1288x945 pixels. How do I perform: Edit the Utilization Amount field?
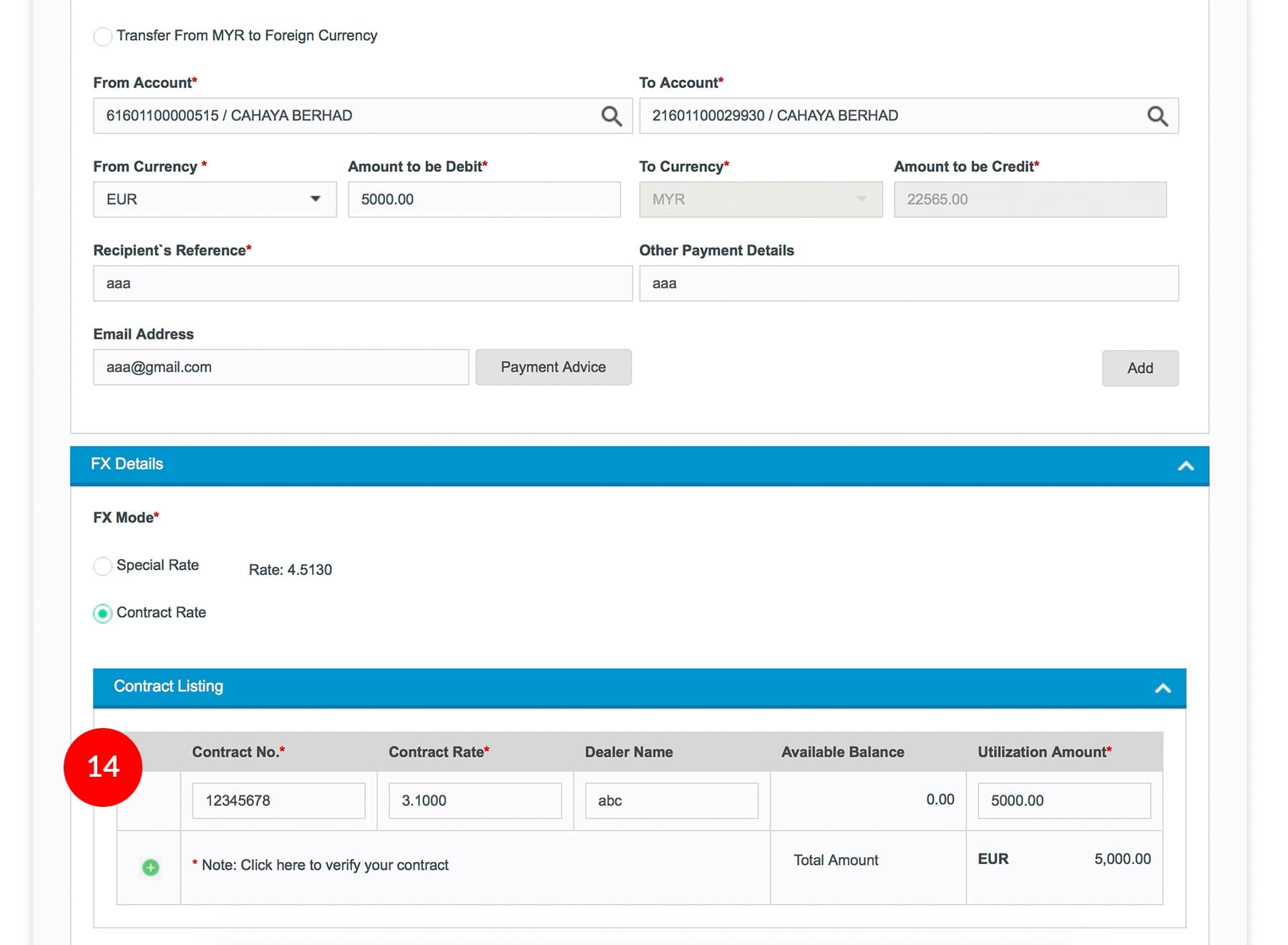point(1063,800)
